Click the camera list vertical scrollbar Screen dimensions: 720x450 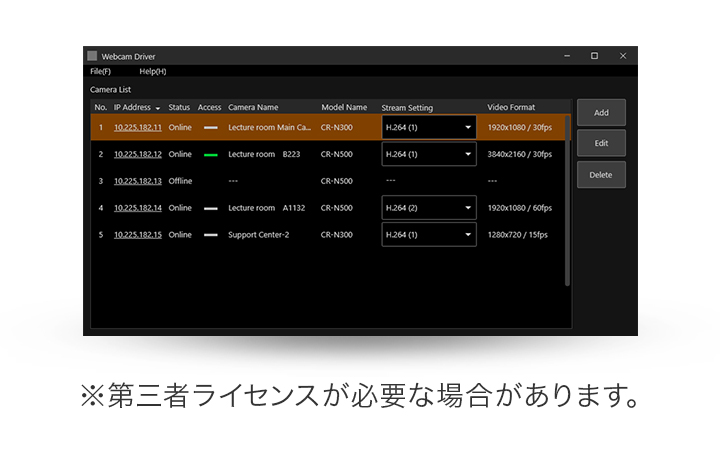coord(568,200)
